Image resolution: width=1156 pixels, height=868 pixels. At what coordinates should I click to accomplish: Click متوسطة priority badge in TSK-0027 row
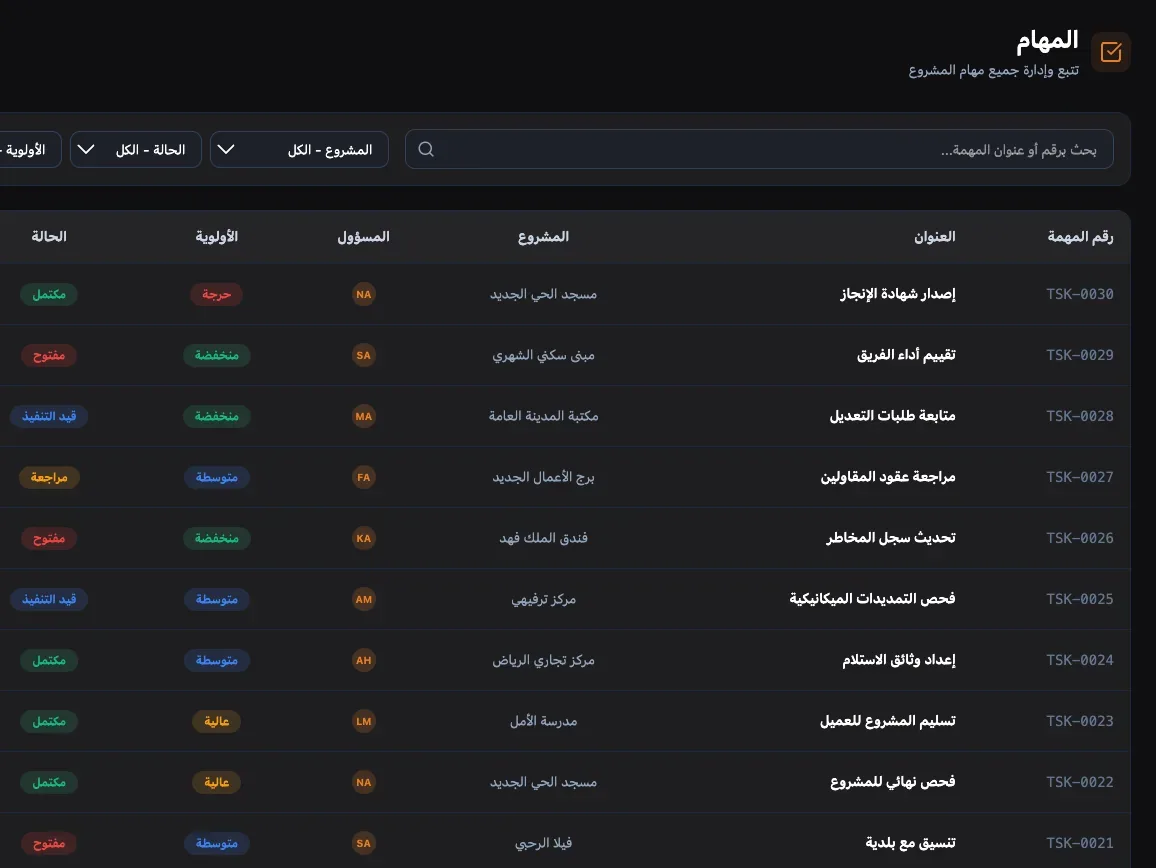coord(217,477)
